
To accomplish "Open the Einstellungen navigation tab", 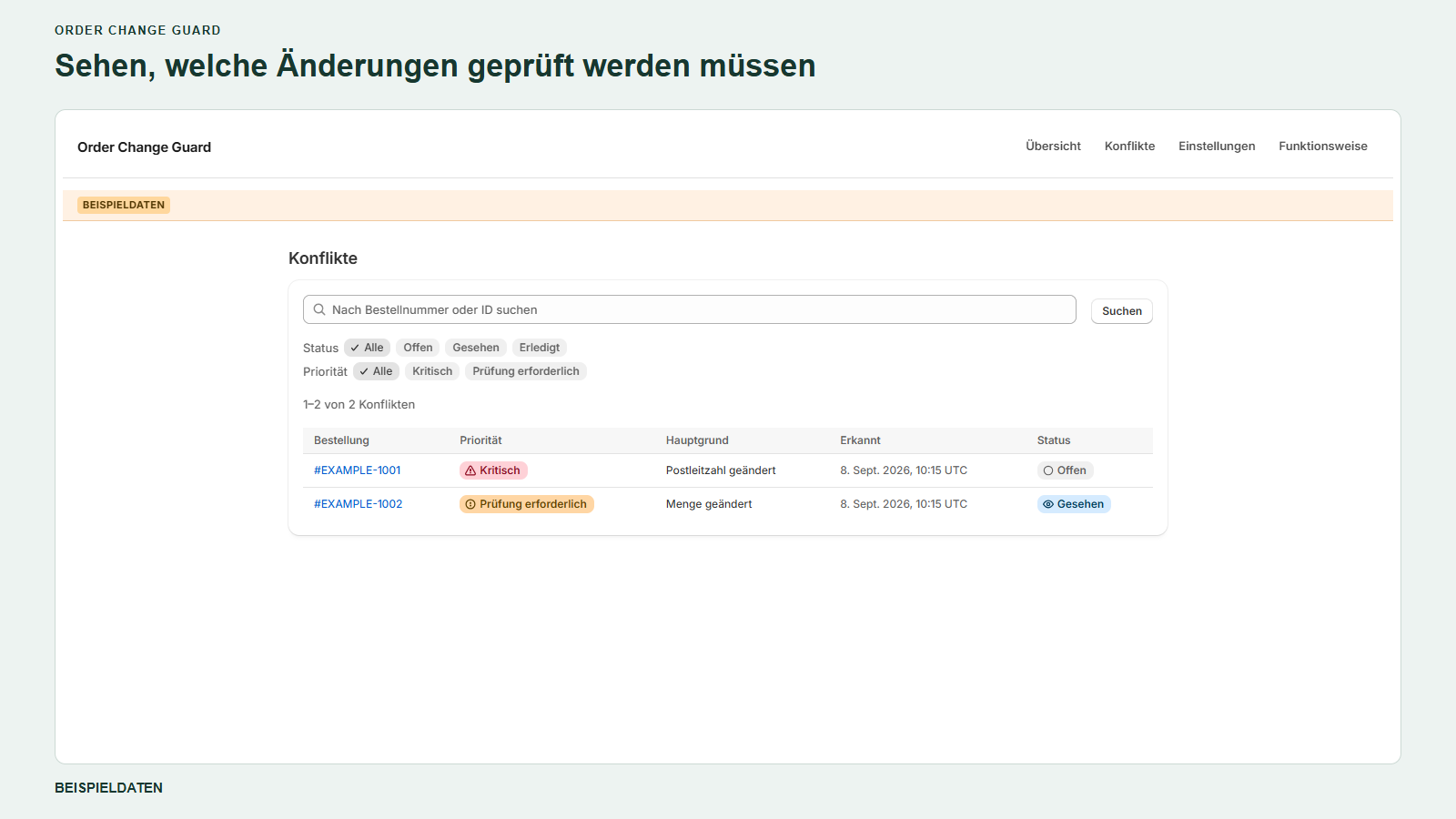I will pos(1217,146).
